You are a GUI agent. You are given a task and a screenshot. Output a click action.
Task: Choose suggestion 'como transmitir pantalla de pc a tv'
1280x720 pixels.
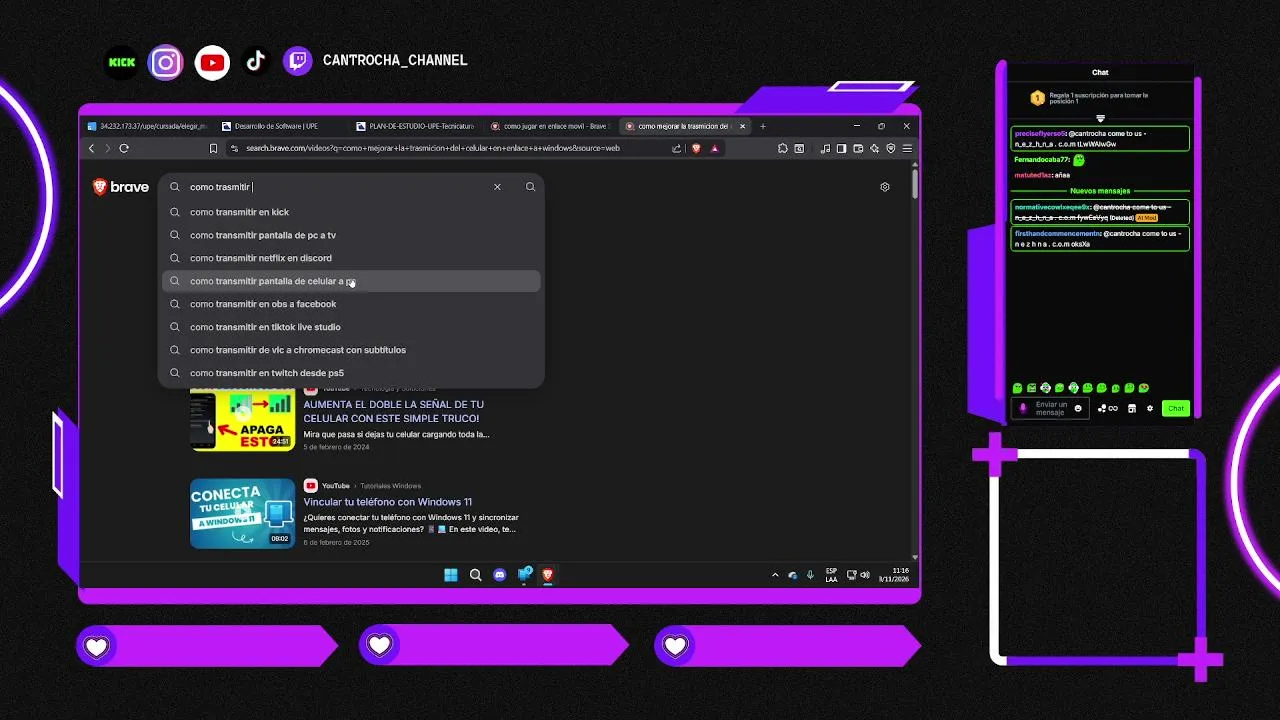pyautogui.click(x=352, y=235)
